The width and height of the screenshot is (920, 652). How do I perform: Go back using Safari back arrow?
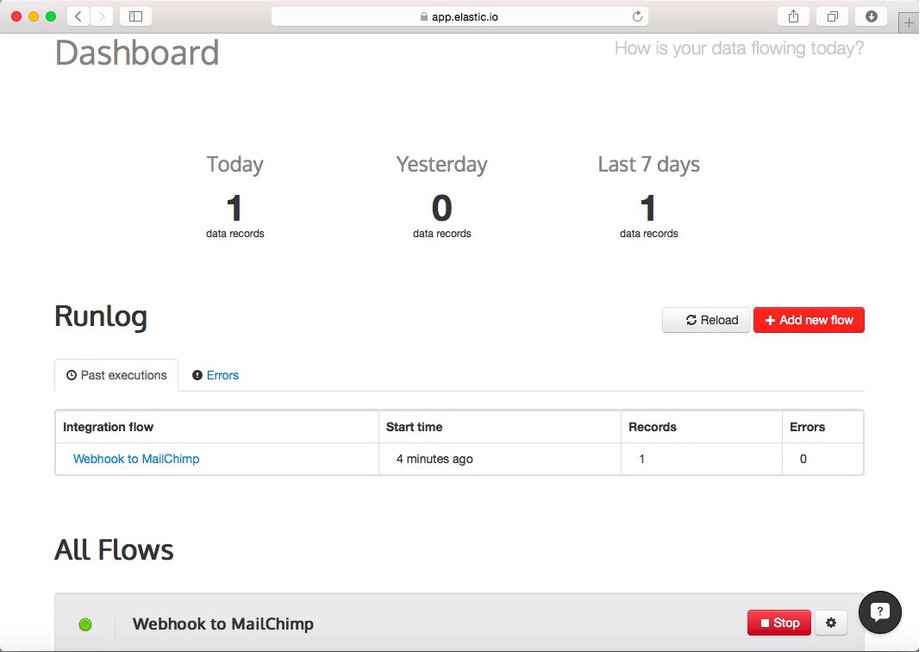click(x=79, y=16)
